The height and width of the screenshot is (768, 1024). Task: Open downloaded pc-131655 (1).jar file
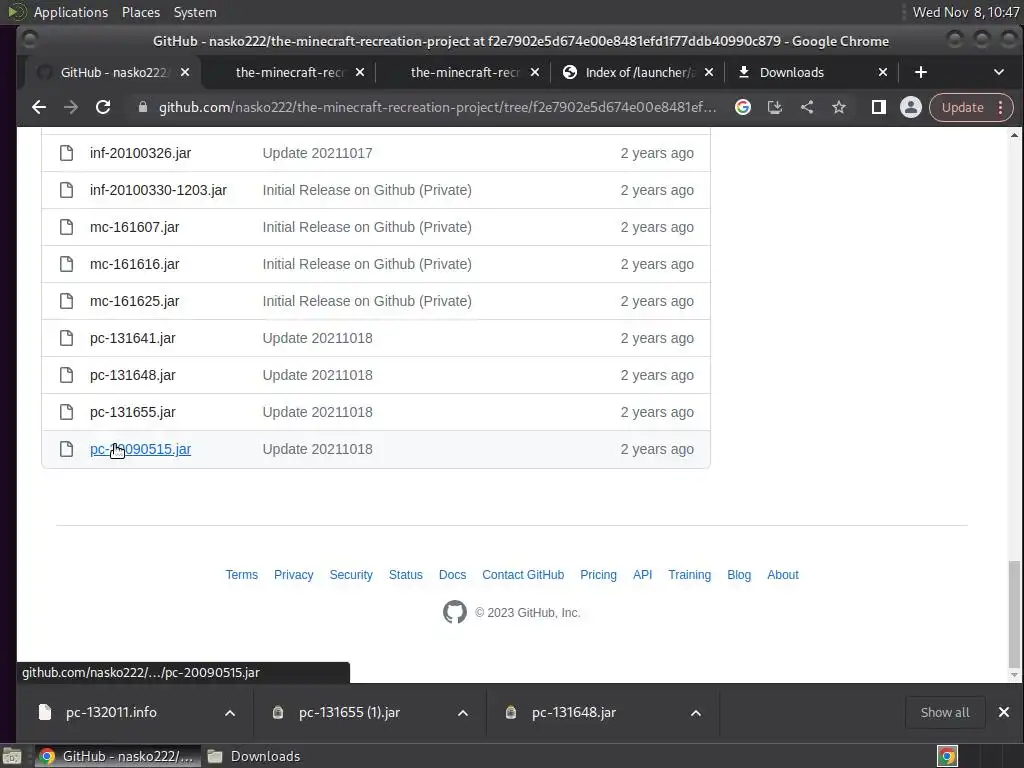(349, 712)
